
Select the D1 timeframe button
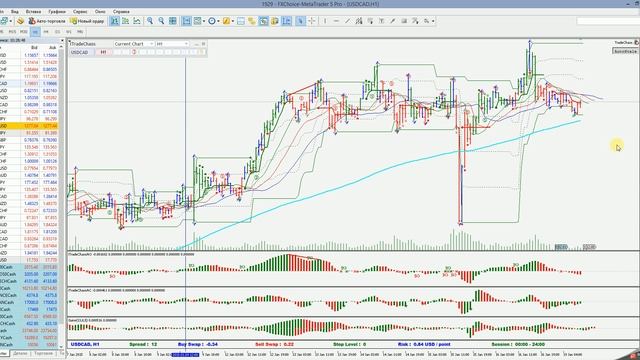(57, 31)
